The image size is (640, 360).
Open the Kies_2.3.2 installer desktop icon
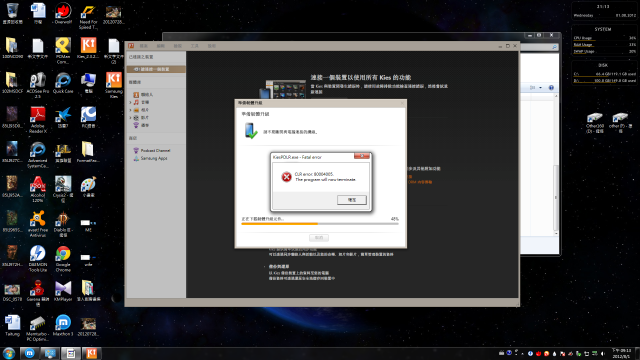click(88, 48)
